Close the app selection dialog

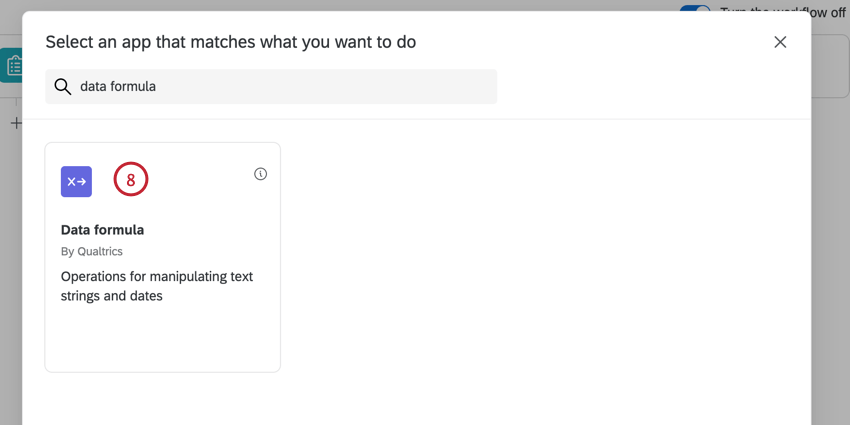point(780,42)
